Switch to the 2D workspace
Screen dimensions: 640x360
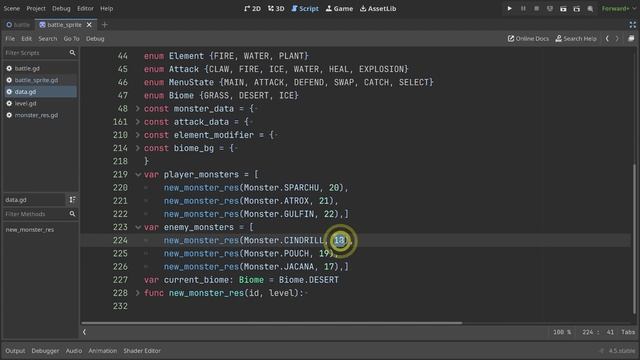[x=252, y=9]
